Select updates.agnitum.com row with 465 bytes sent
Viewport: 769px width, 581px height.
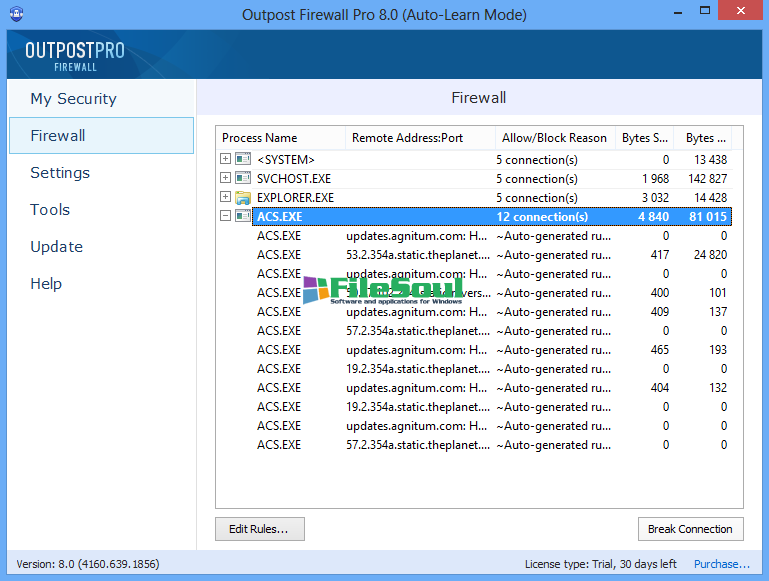click(x=492, y=350)
